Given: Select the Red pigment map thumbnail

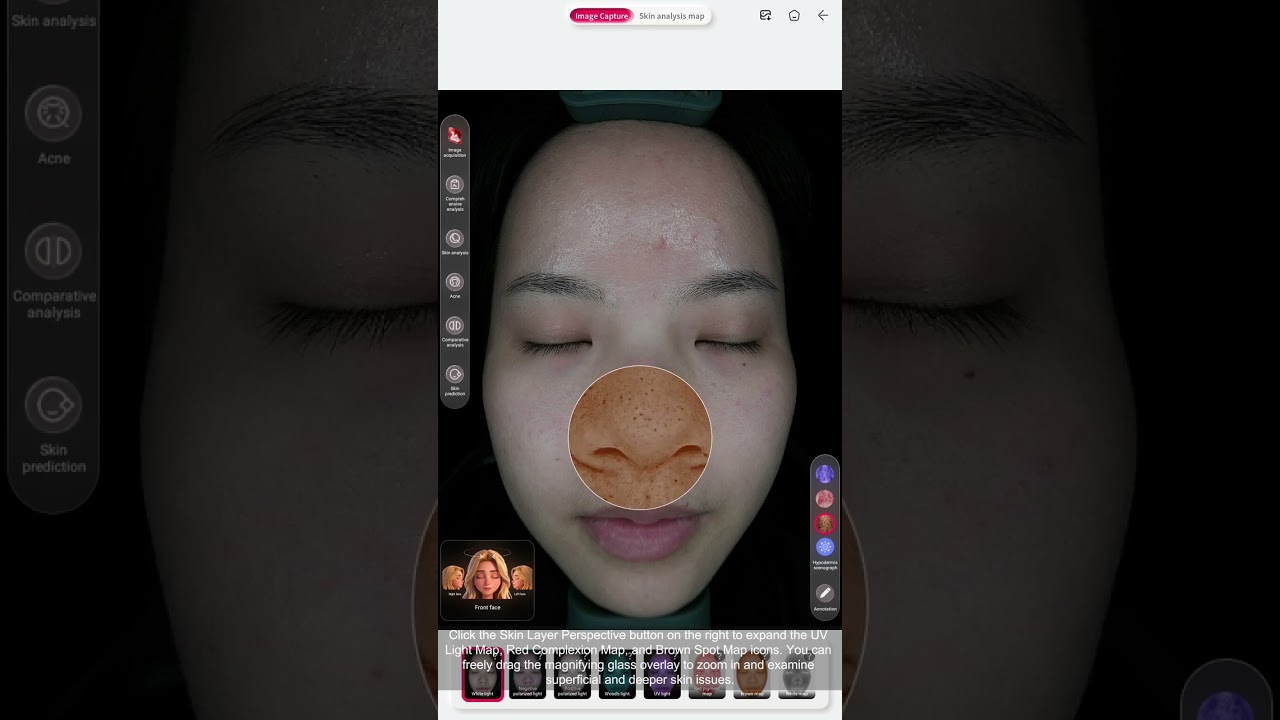Looking at the screenshot, I should 707,677.
